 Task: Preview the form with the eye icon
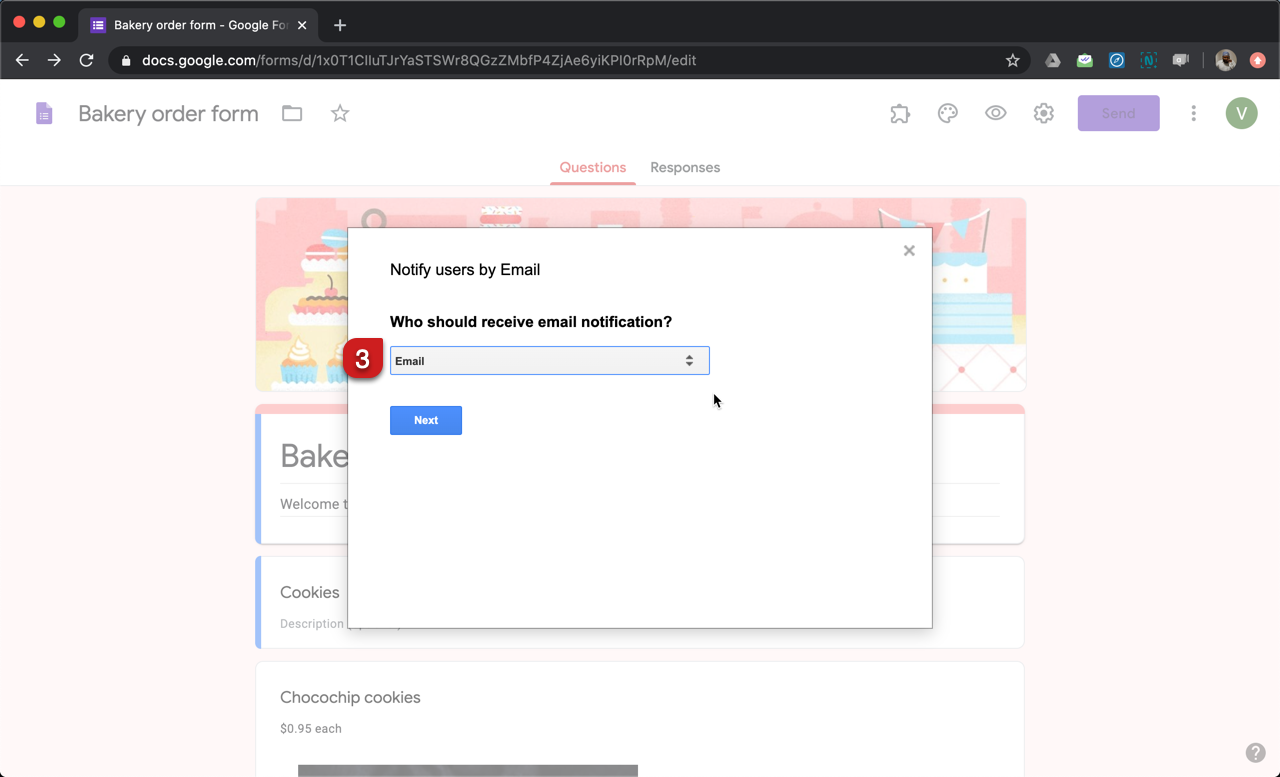pyautogui.click(x=995, y=113)
